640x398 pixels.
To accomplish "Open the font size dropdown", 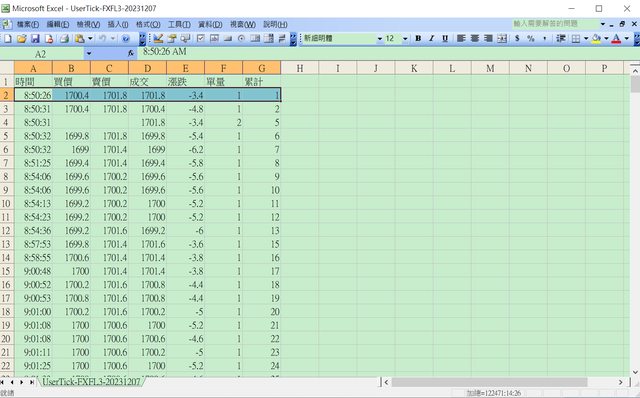I will pyautogui.click(x=405, y=38).
